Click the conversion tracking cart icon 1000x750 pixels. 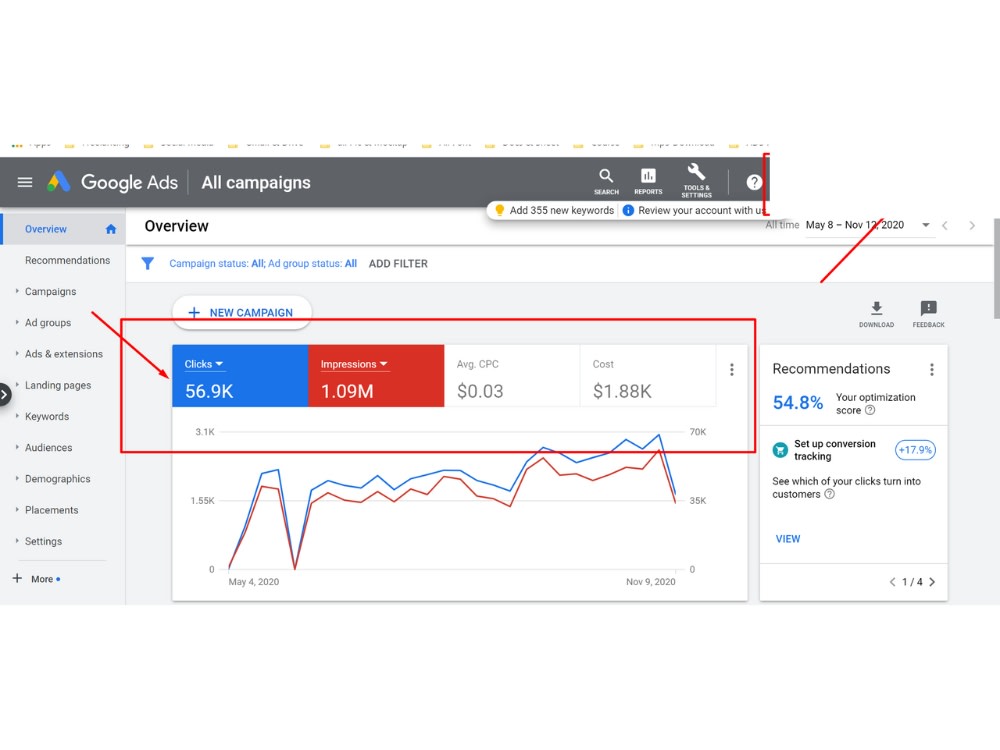(780, 450)
